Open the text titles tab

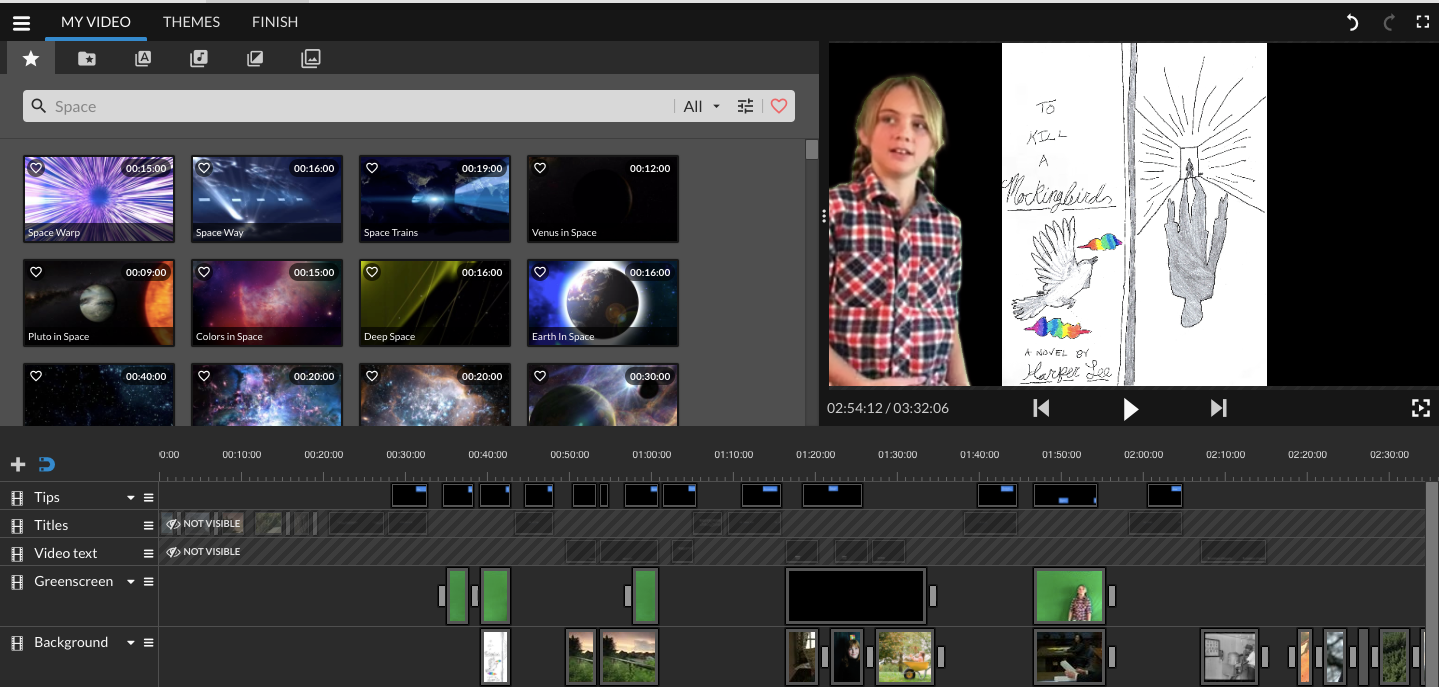(x=143, y=58)
